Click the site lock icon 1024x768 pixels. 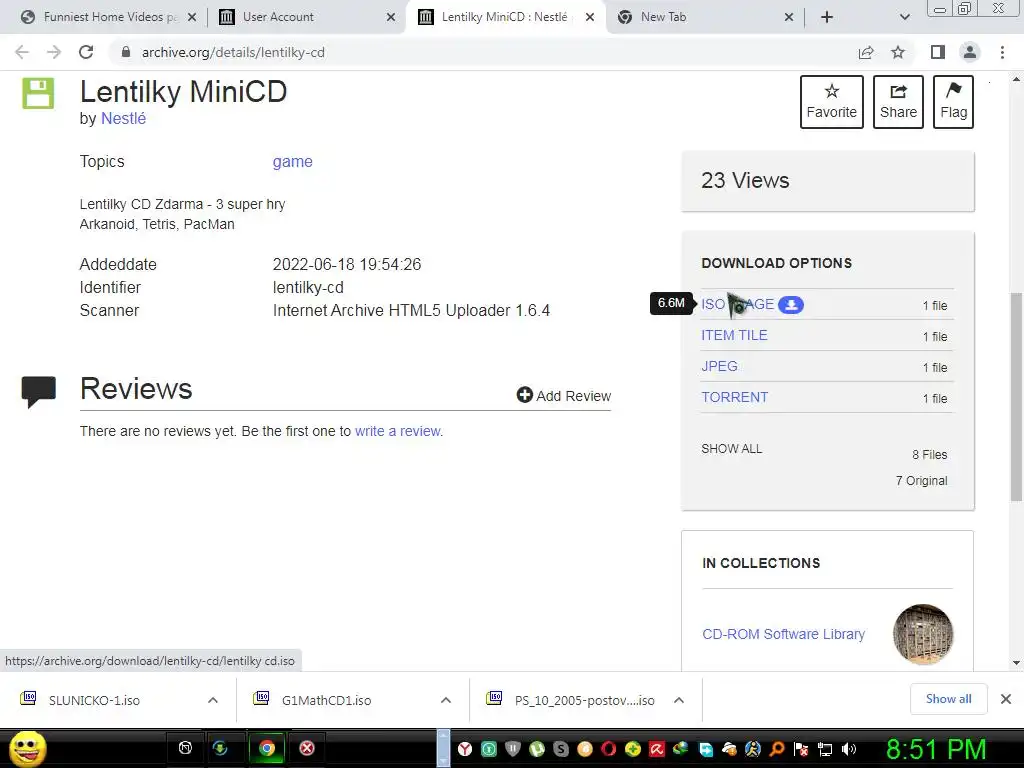[x=126, y=52]
